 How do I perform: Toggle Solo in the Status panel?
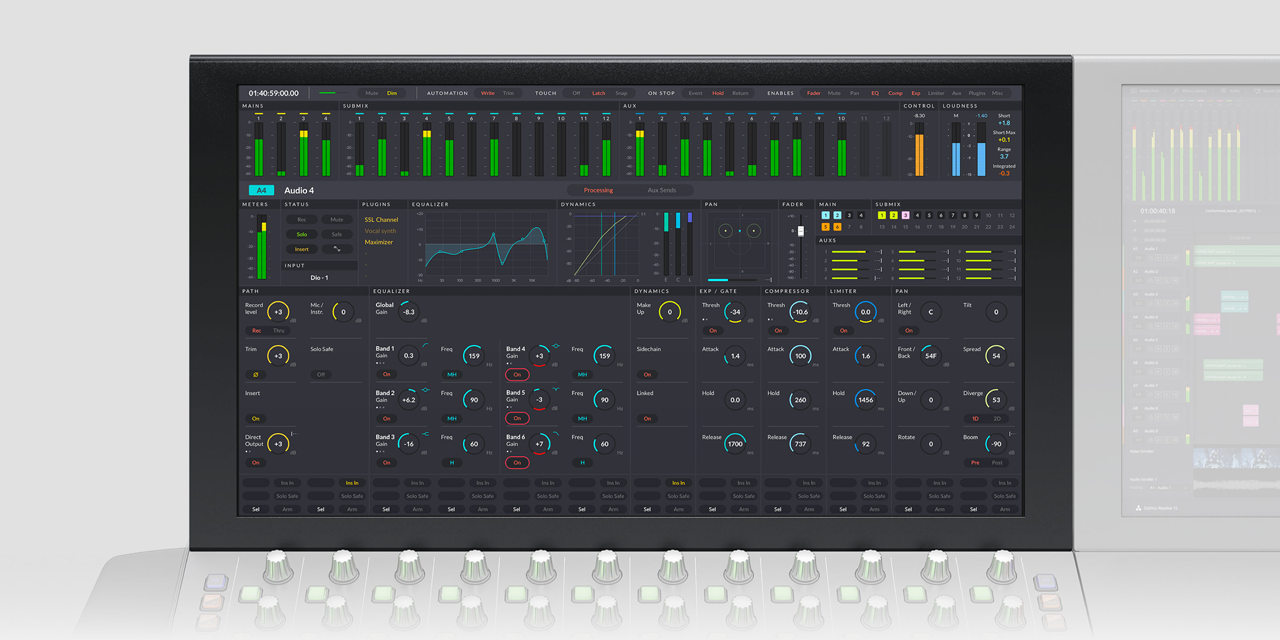(x=301, y=234)
